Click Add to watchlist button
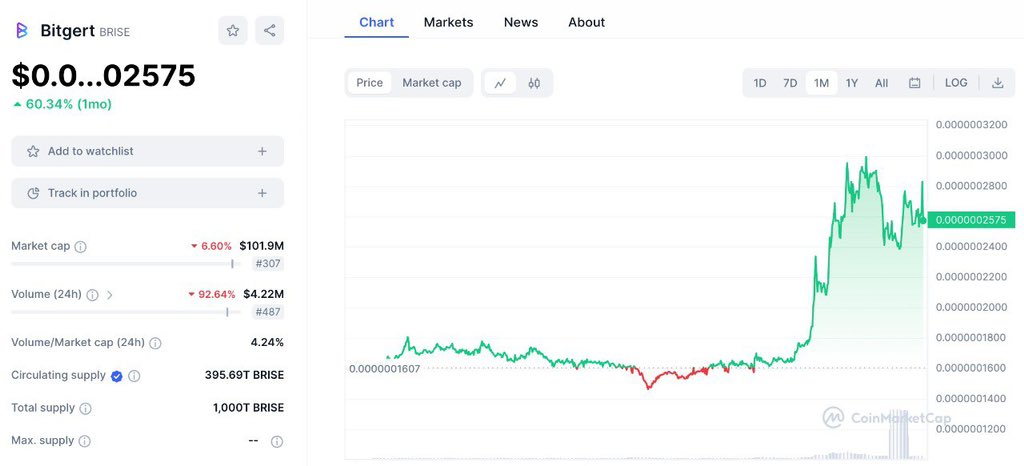The height and width of the screenshot is (466, 1024). coord(148,151)
